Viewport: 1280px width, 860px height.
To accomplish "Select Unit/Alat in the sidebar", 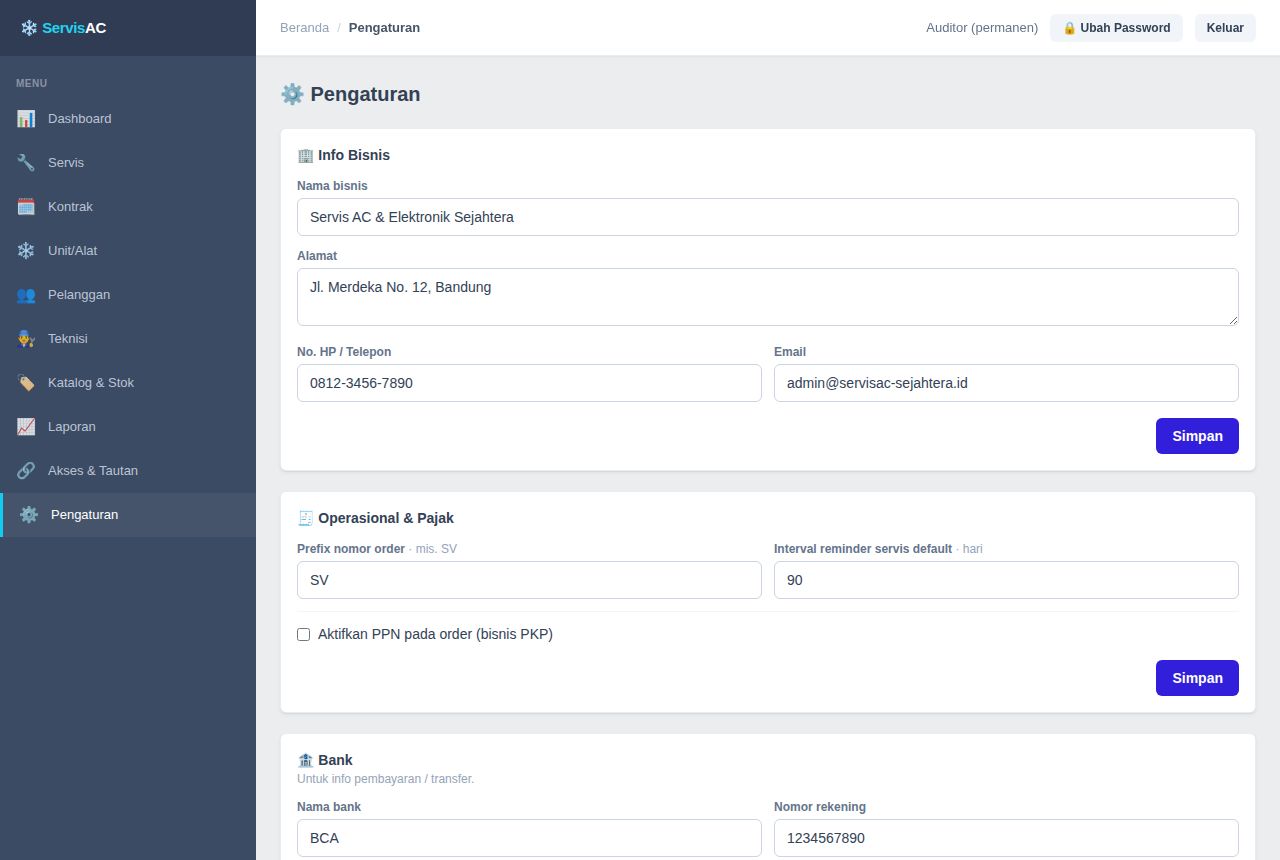I will 128,251.
